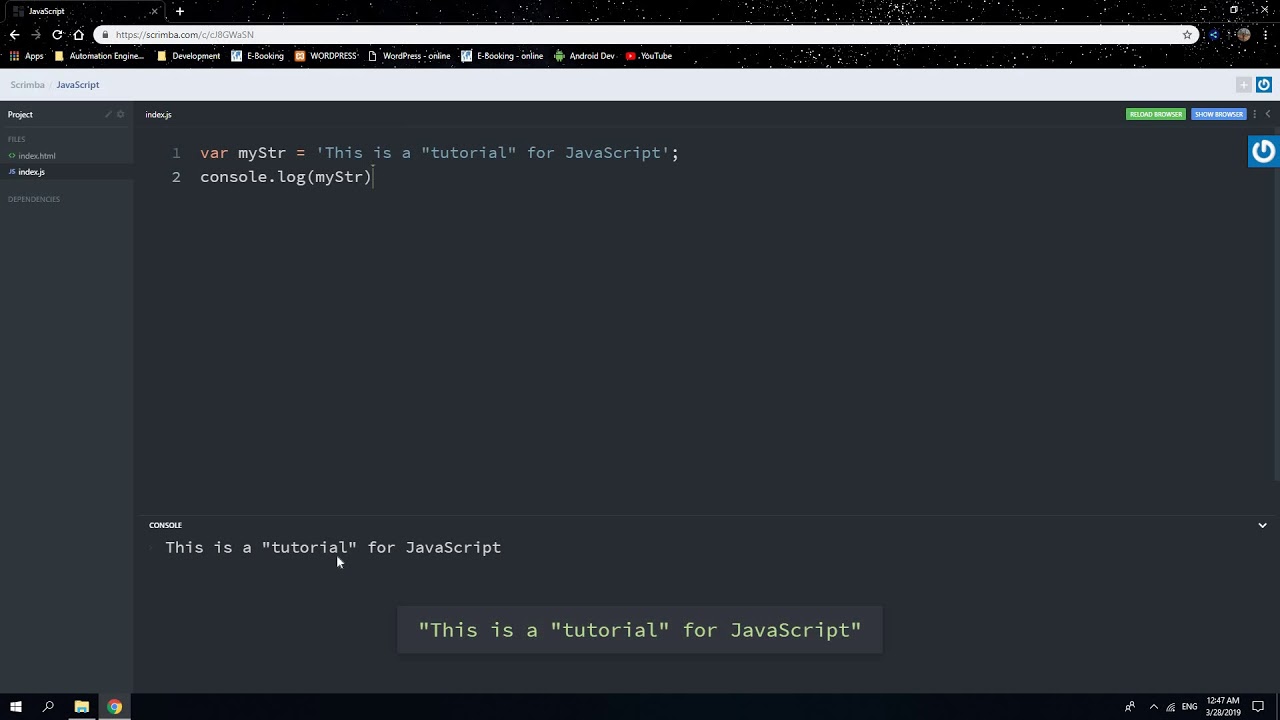Click the console output text line

333,547
